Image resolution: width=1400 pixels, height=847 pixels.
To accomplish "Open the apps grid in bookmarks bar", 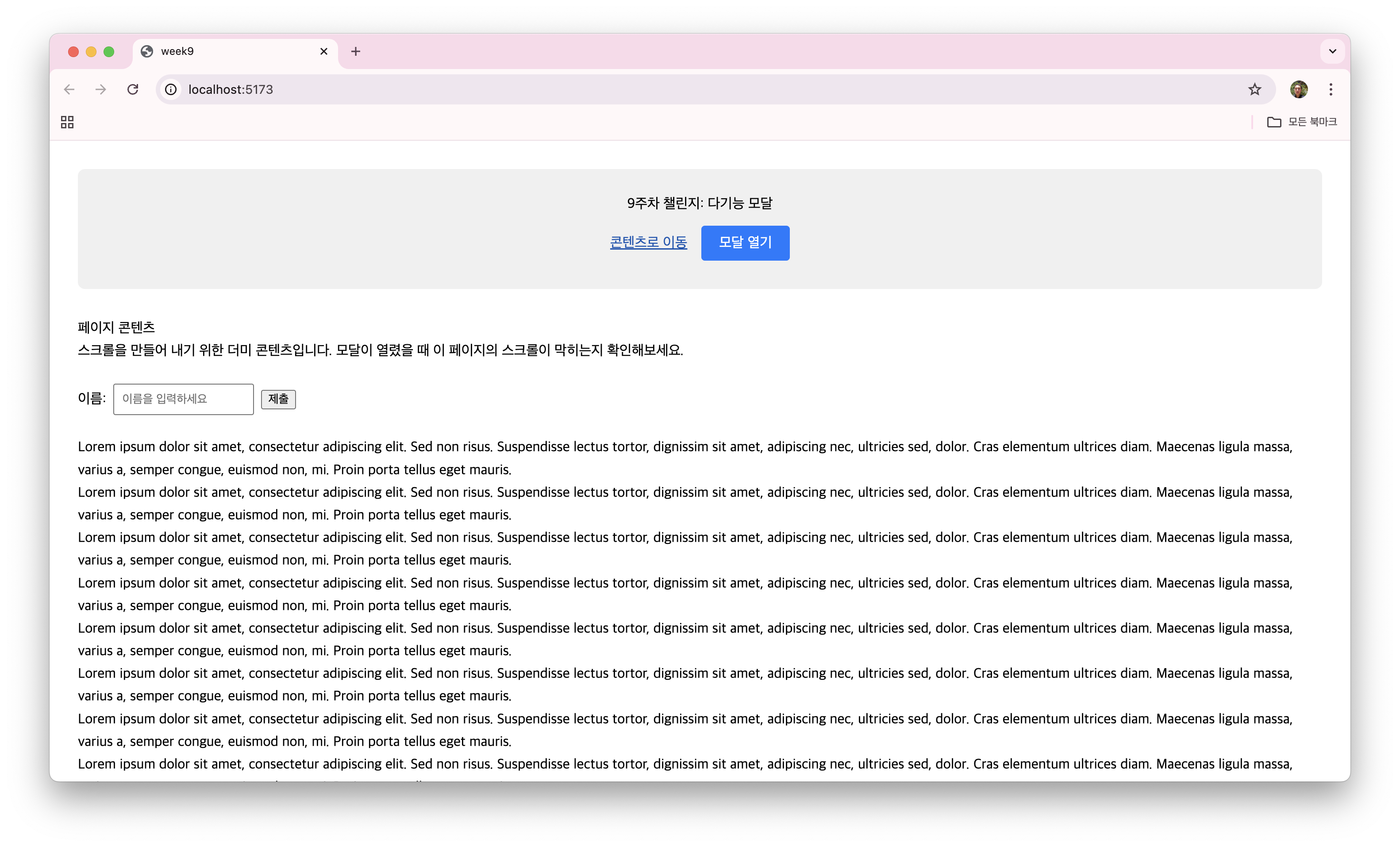I will (x=67, y=122).
